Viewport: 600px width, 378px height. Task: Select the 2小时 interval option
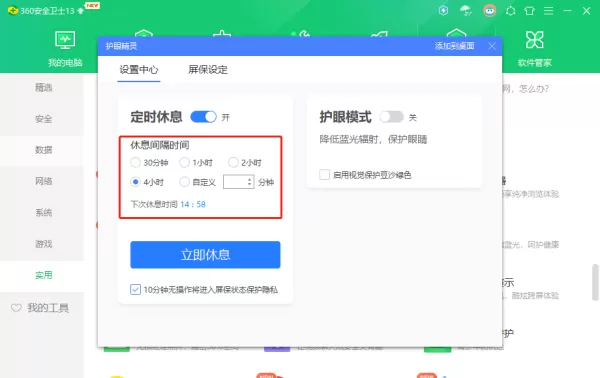coord(233,162)
